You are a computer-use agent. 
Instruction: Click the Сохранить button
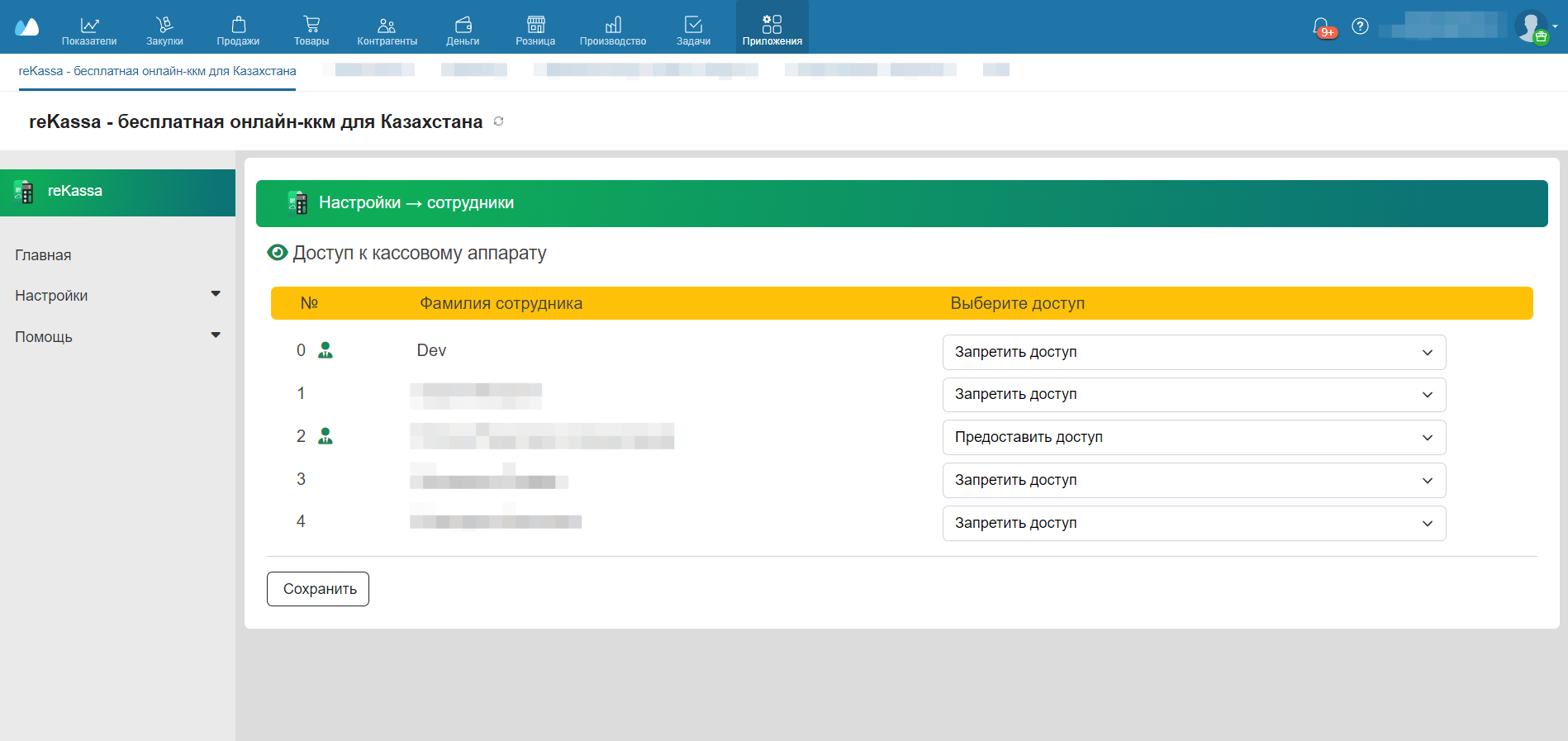[318, 589]
